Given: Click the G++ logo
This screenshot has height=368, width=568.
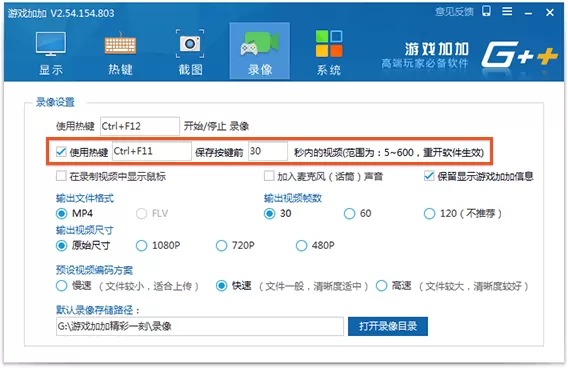Looking at the screenshot, I should pos(519,55).
